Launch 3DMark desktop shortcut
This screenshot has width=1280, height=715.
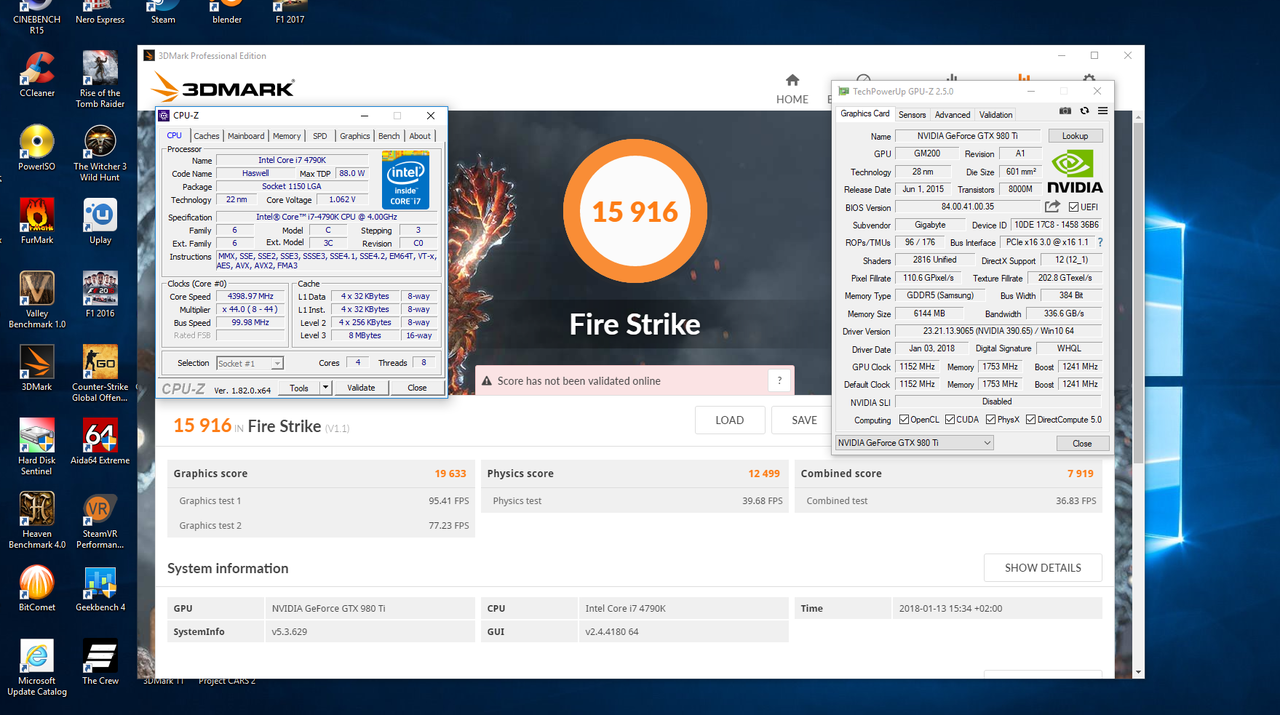click(x=37, y=368)
